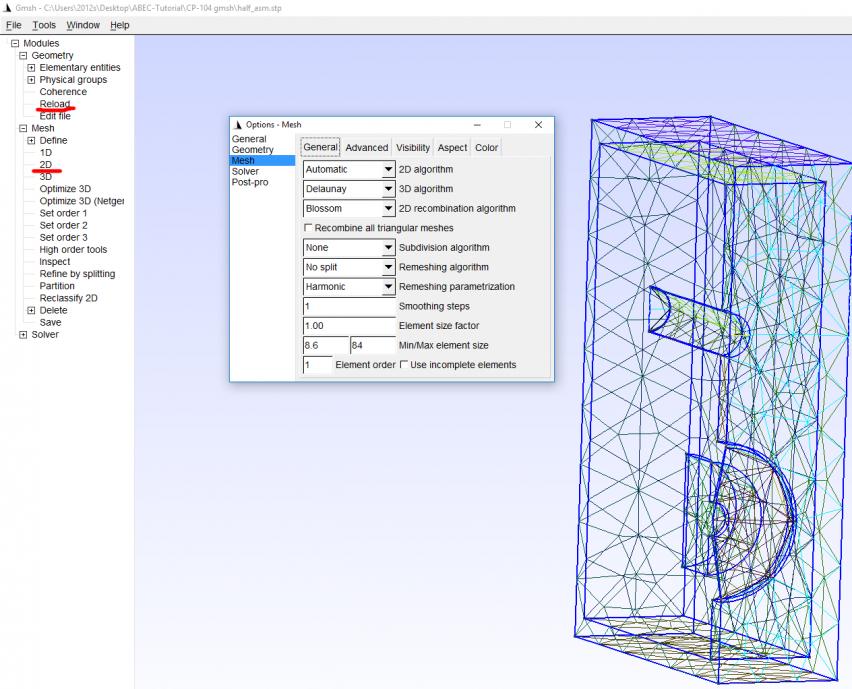Open the Window menu
Viewport: 852px width, 689px height.
(83, 25)
